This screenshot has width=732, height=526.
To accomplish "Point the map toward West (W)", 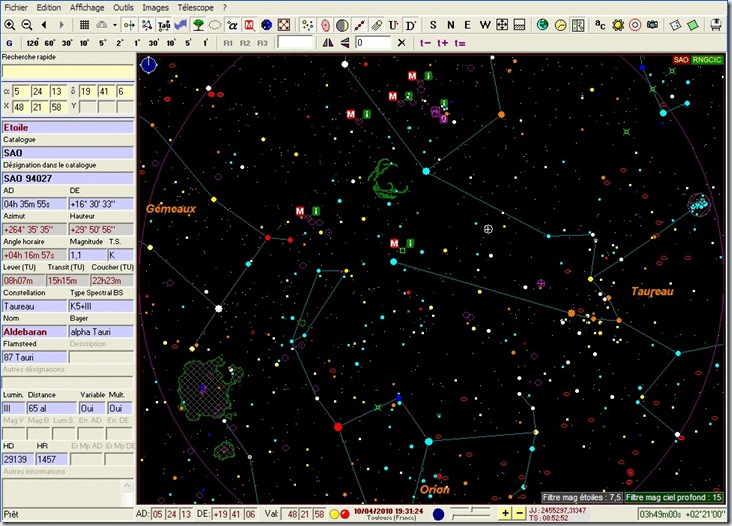I will 485,25.
